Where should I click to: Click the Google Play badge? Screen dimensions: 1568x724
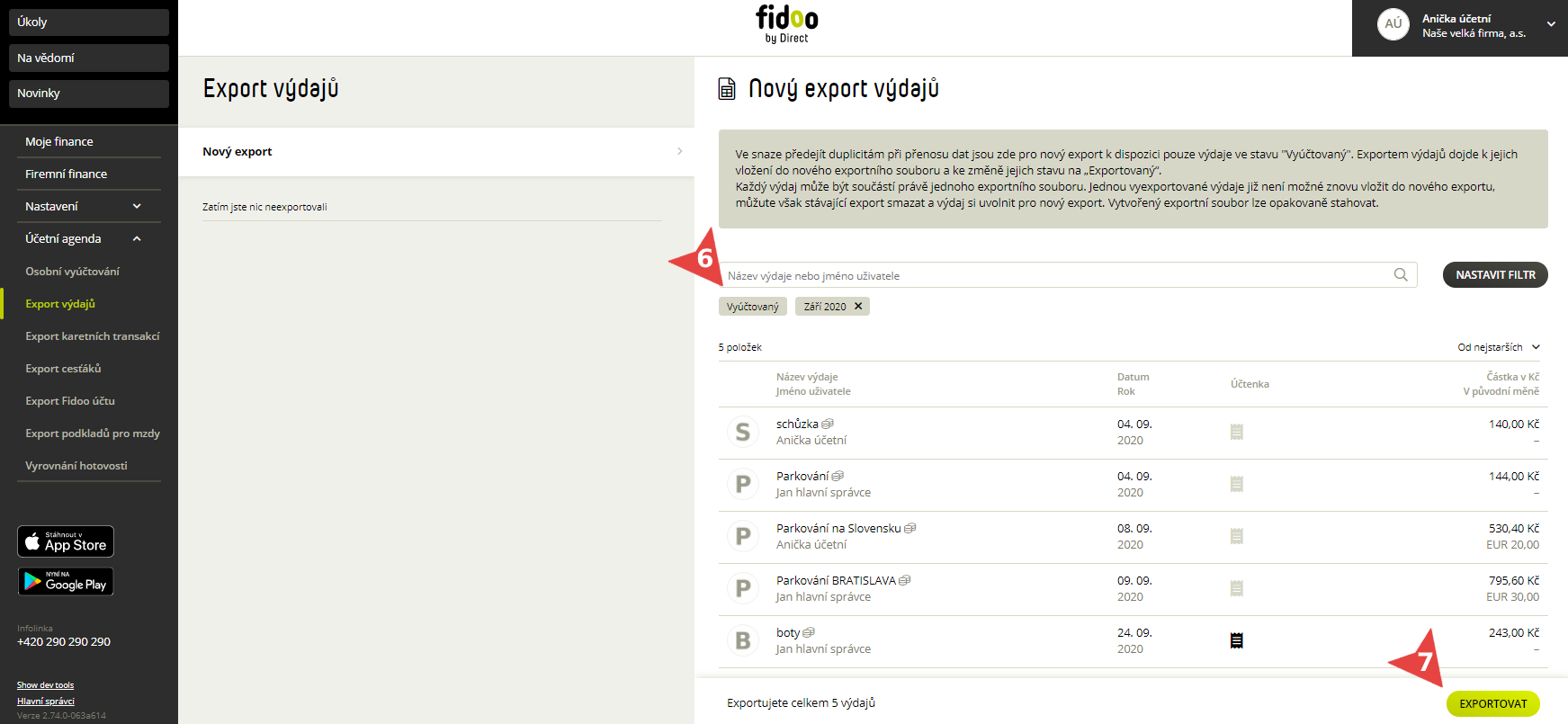(66, 581)
